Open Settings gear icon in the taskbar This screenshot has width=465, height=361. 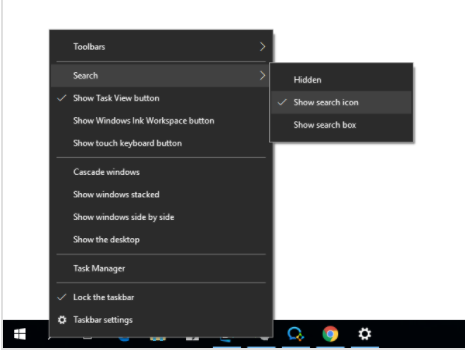365,334
